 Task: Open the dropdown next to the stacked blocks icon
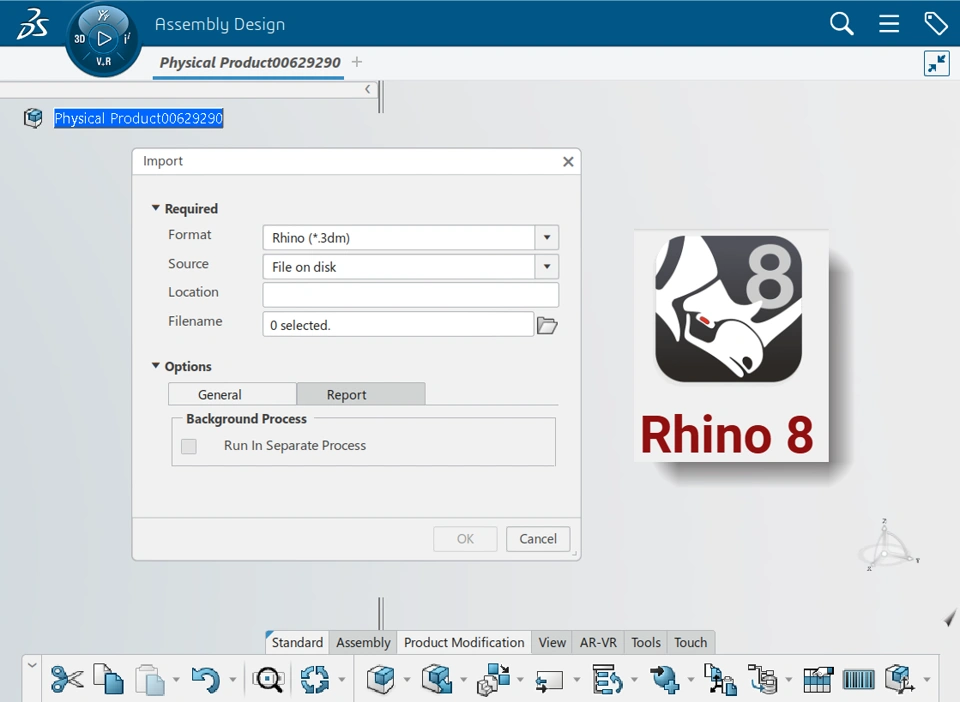[x=520, y=679]
